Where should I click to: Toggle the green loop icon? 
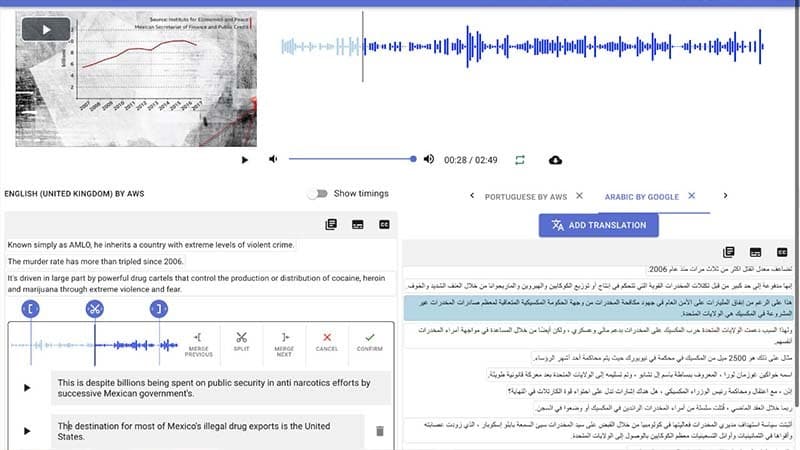point(520,159)
